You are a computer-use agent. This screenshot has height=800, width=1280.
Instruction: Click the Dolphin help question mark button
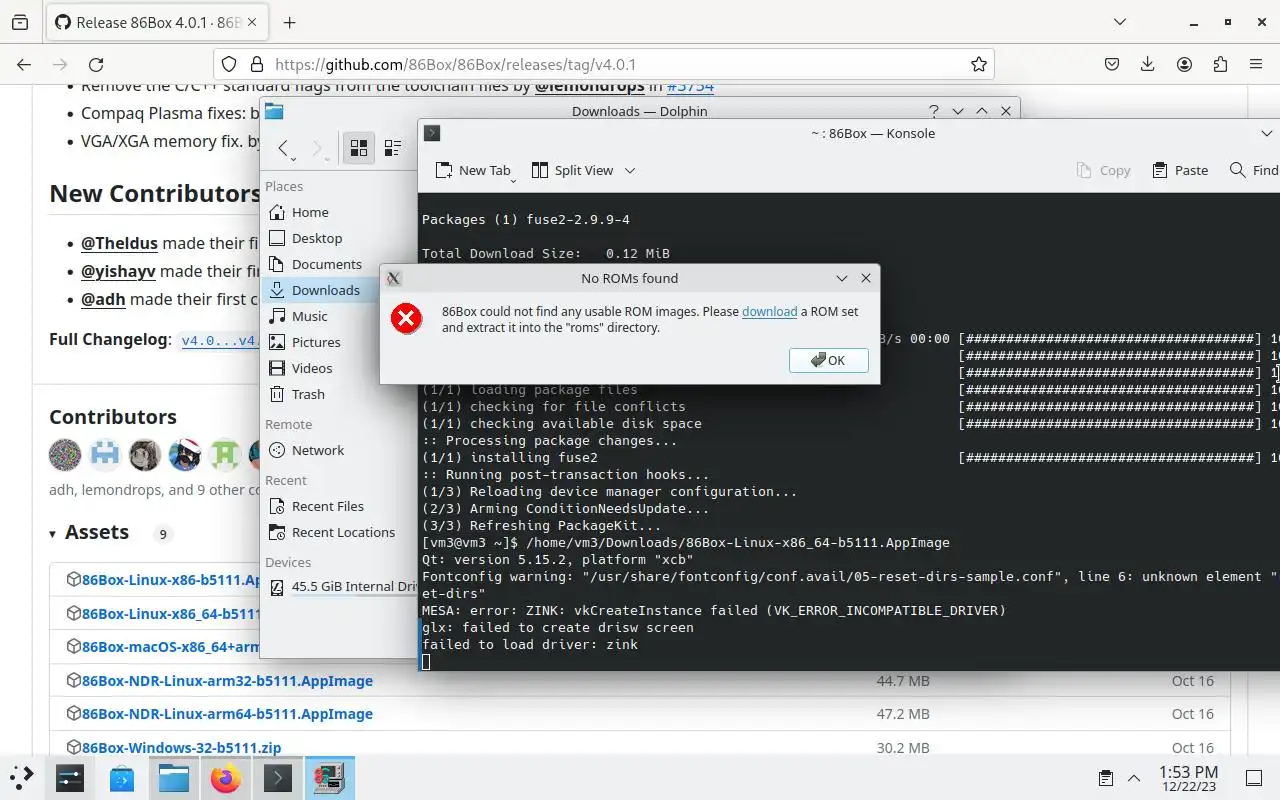(934, 111)
